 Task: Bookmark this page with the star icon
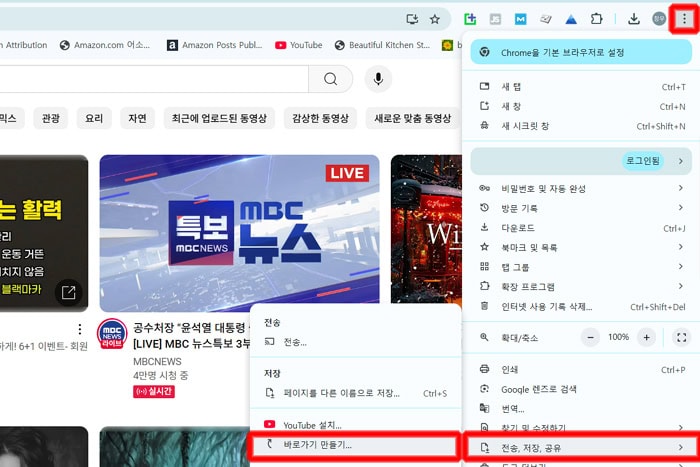(x=434, y=19)
